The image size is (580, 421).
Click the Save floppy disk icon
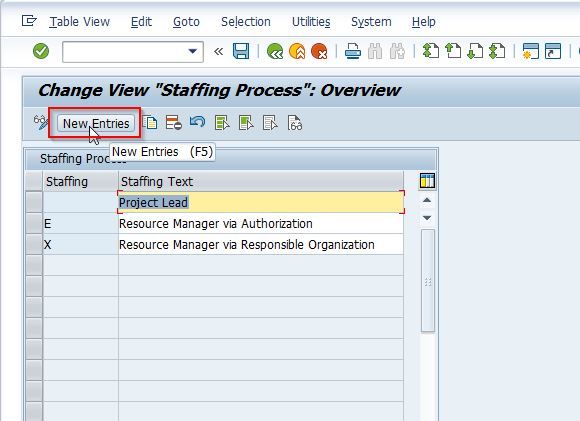point(241,51)
